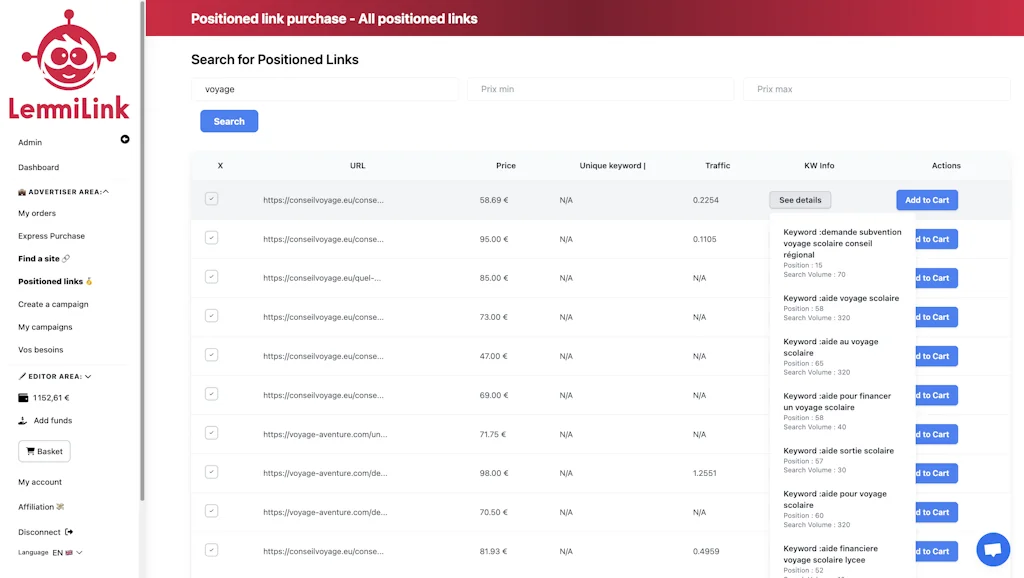1024x578 pixels.
Task: Click the wallet balance icon
Action: tap(23, 398)
